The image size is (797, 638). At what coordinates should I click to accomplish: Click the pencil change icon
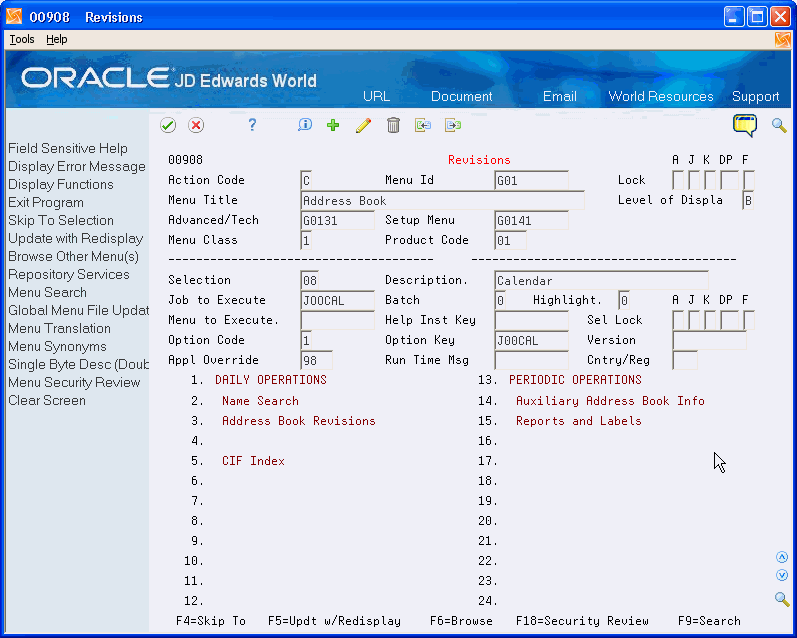363,125
